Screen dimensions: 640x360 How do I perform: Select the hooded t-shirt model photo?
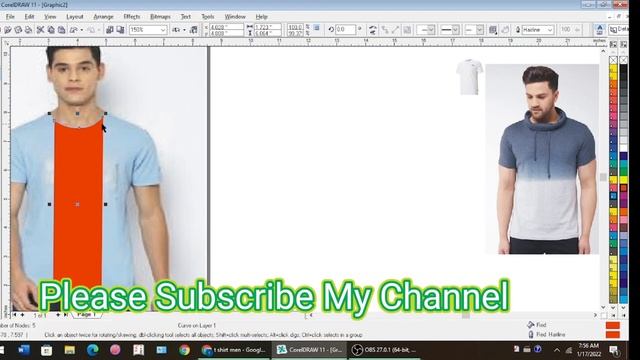(542, 159)
